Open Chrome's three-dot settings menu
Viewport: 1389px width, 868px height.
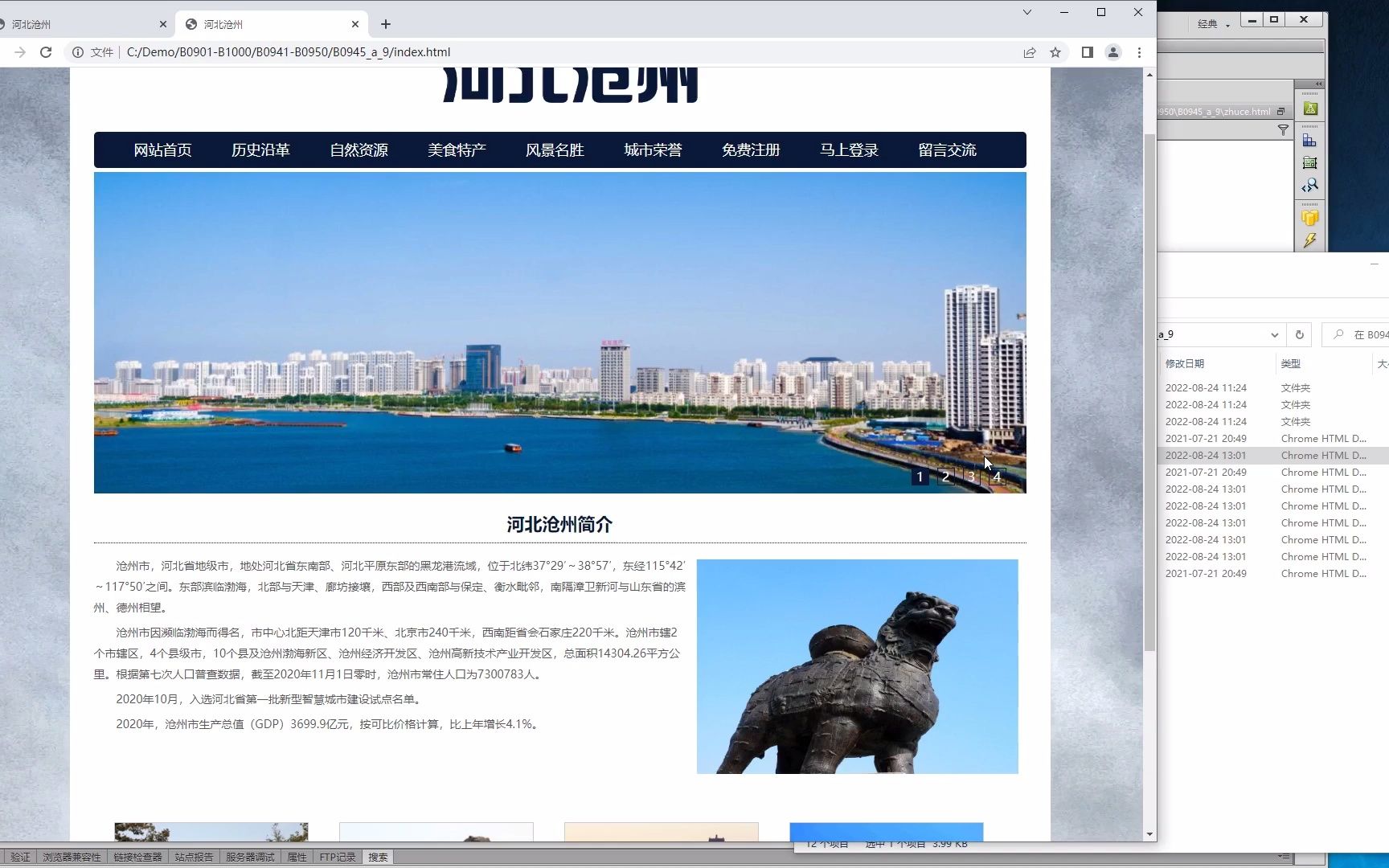click(x=1140, y=52)
